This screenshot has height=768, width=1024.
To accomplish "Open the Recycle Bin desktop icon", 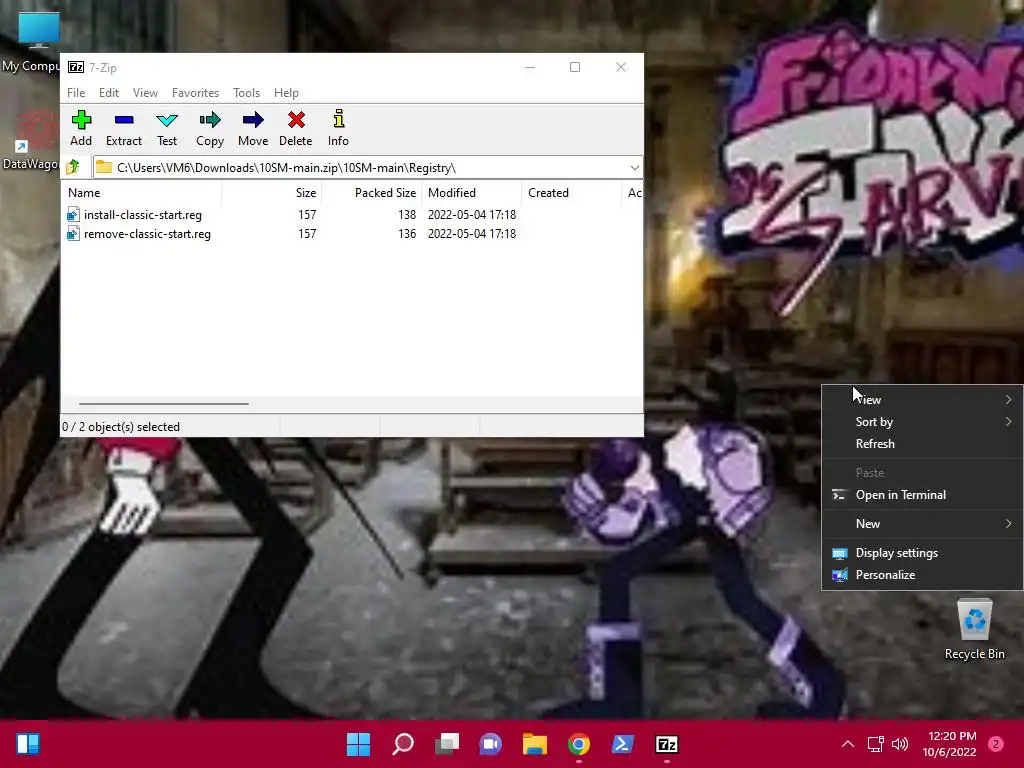I will 974,630.
